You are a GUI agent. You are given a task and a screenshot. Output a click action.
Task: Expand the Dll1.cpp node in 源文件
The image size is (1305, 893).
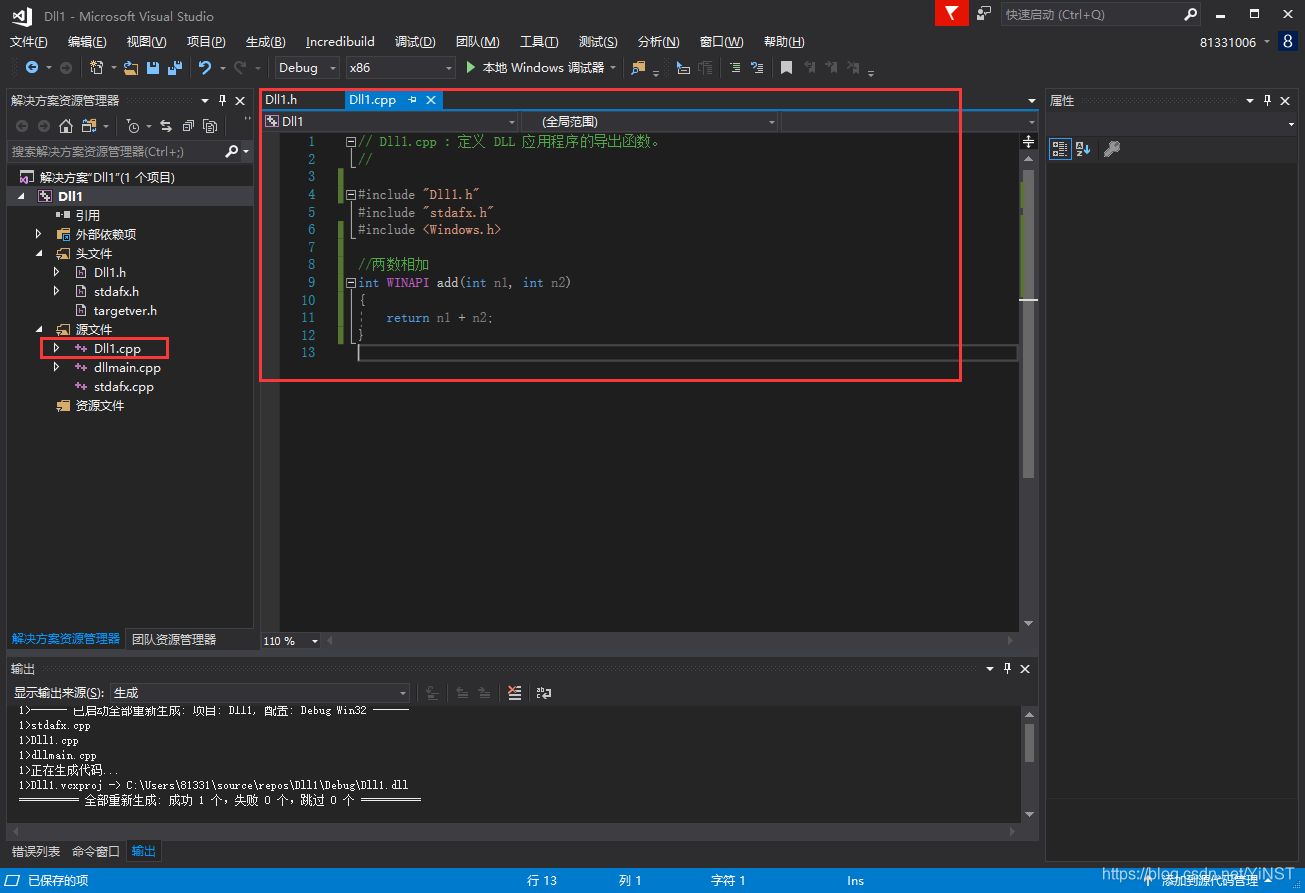click(x=57, y=348)
